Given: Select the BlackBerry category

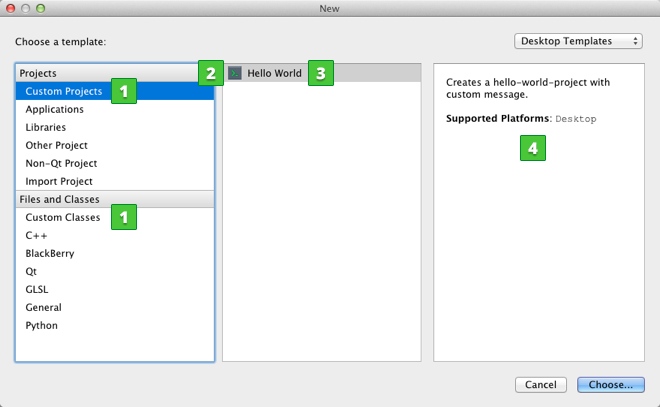Looking at the screenshot, I should (50, 253).
